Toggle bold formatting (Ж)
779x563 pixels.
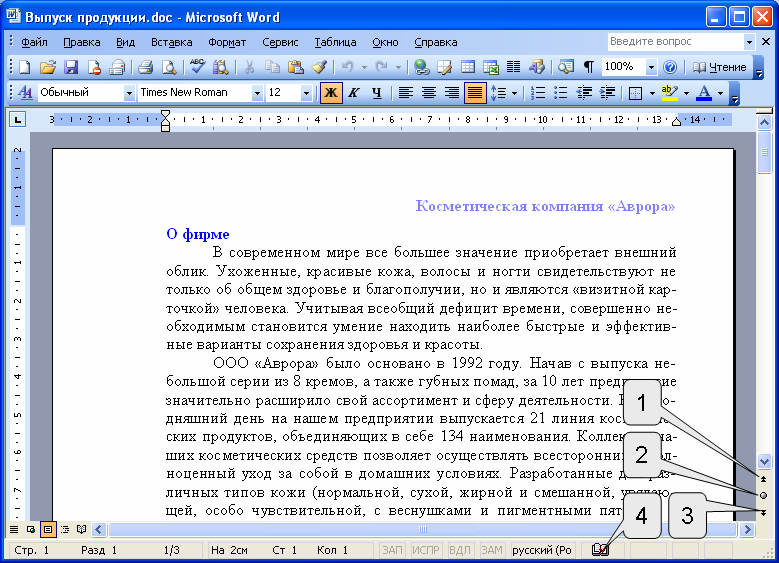point(331,92)
